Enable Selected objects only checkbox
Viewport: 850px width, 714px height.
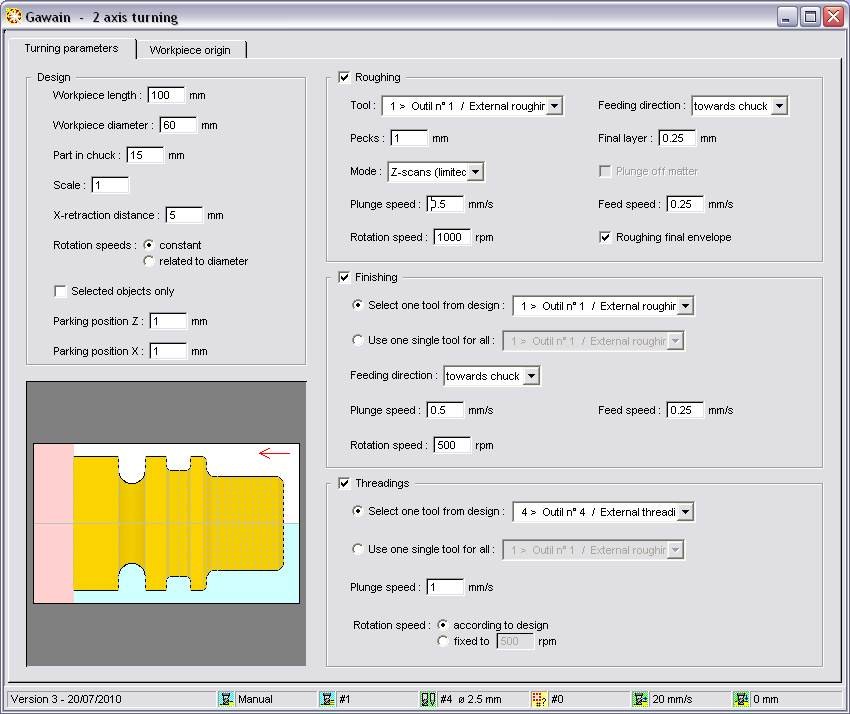coord(60,291)
